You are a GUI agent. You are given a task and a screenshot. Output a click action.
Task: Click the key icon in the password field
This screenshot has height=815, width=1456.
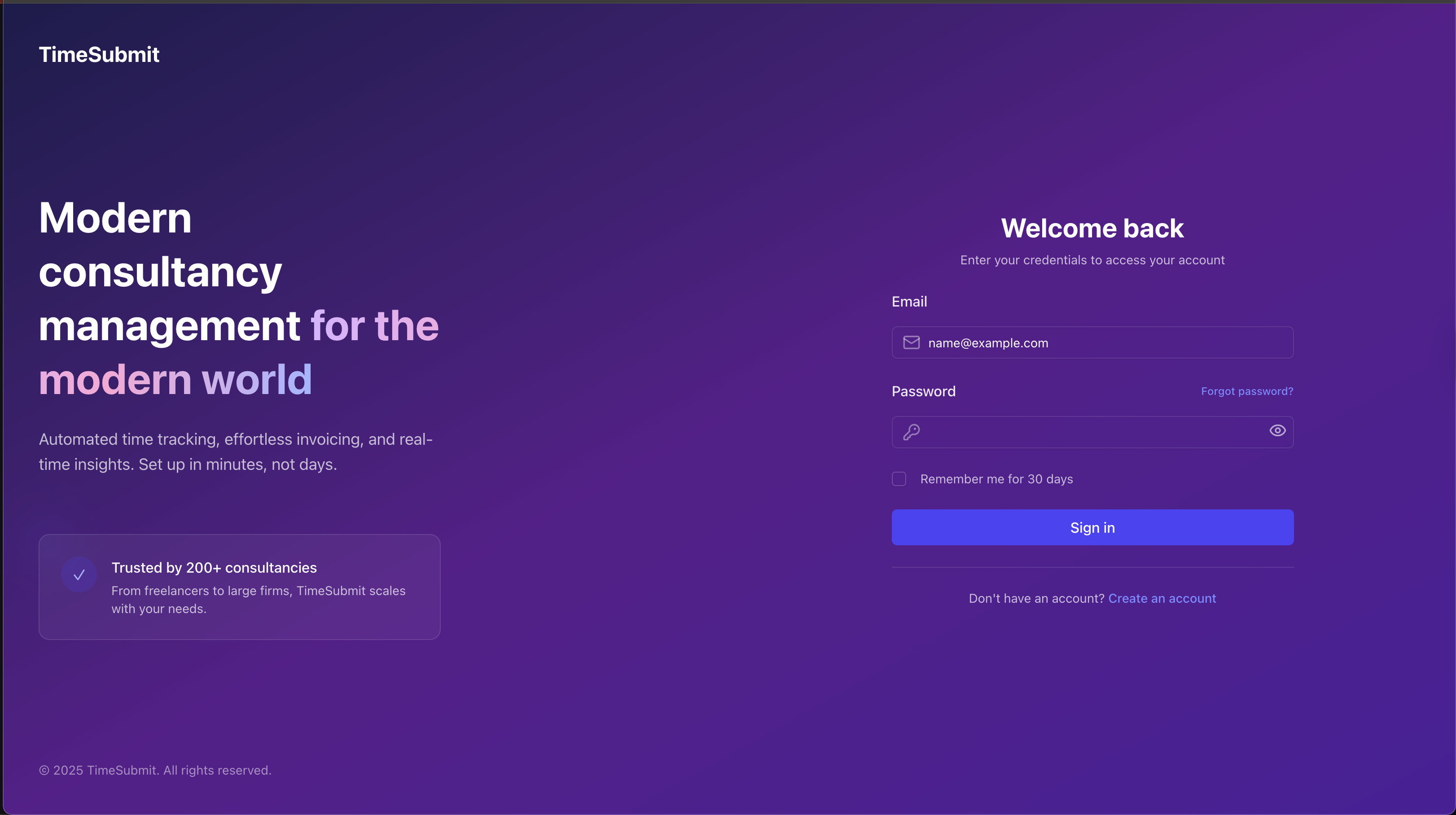pyautogui.click(x=911, y=432)
